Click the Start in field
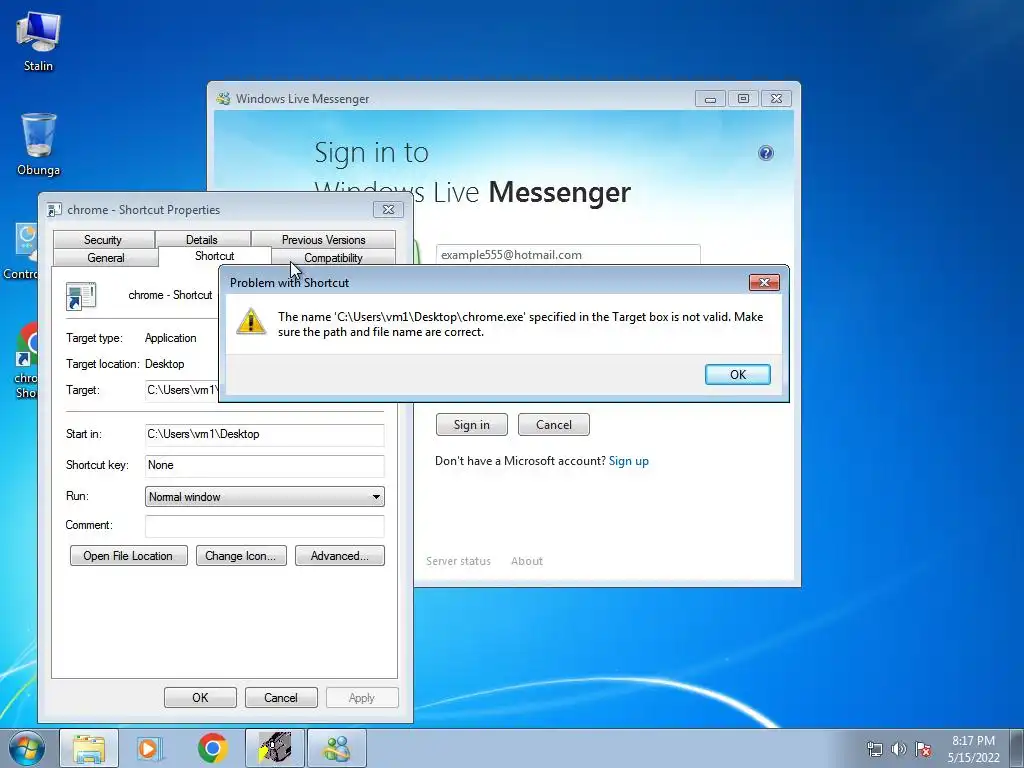 [264, 434]
